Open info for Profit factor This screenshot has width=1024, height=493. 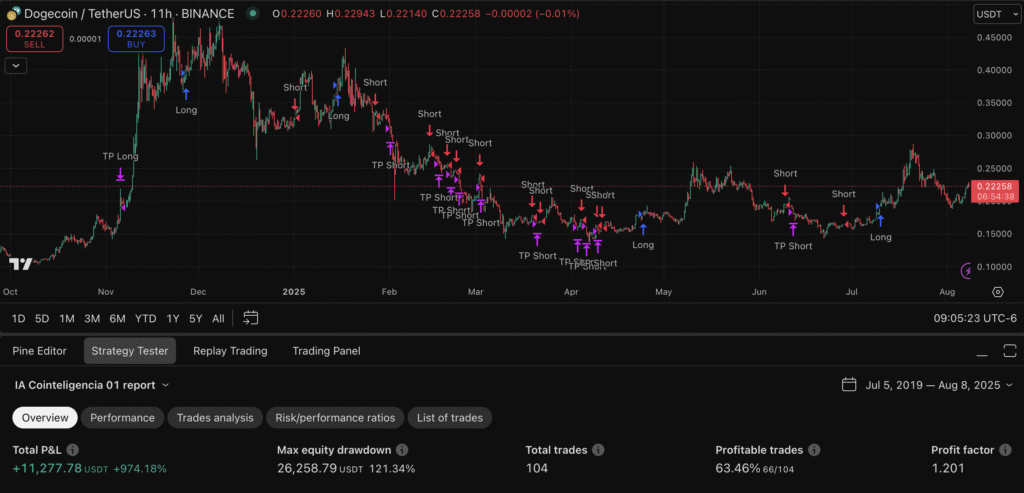point(1006,450)
